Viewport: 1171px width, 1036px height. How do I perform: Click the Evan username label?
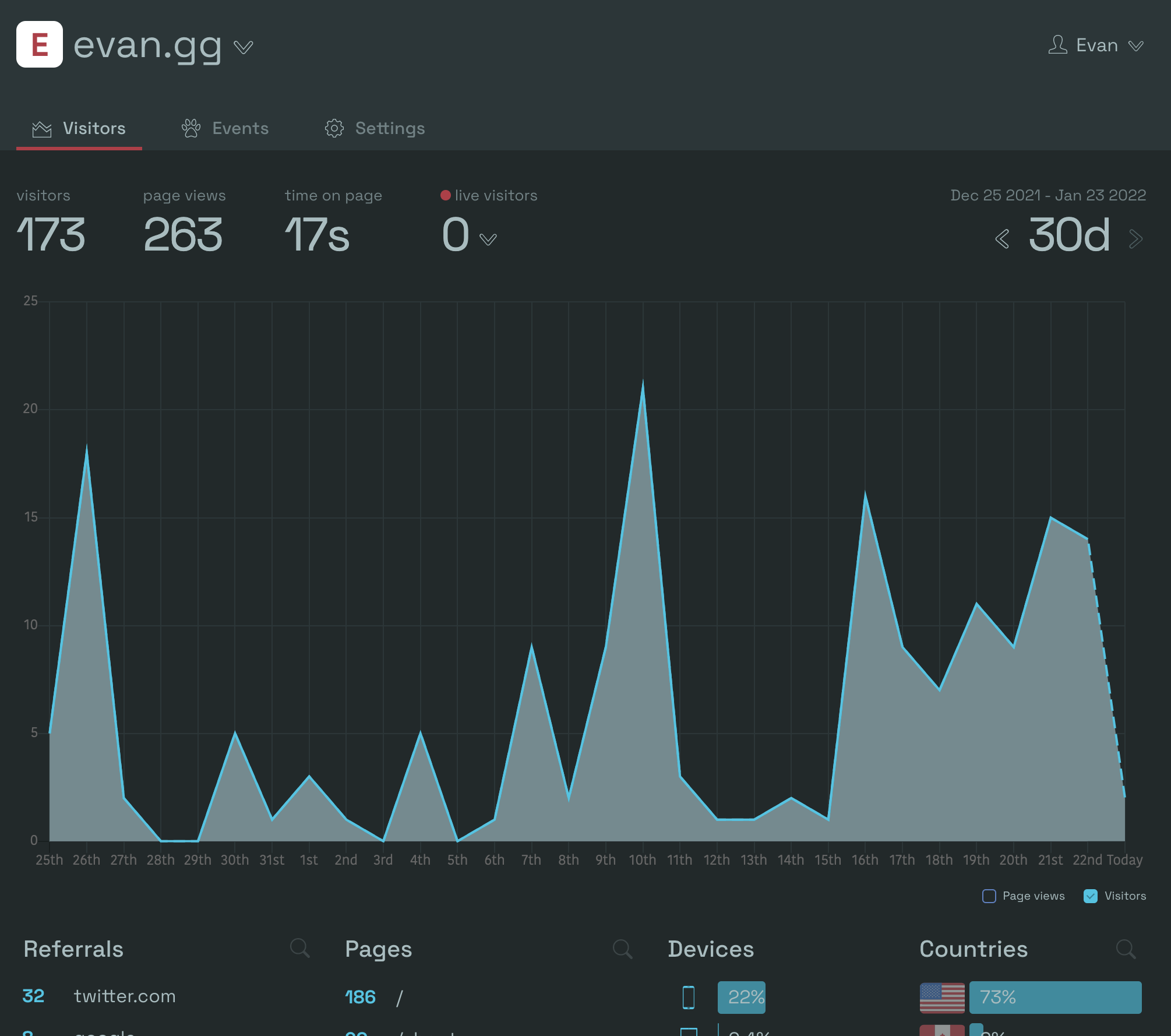tap(1096, 45)
